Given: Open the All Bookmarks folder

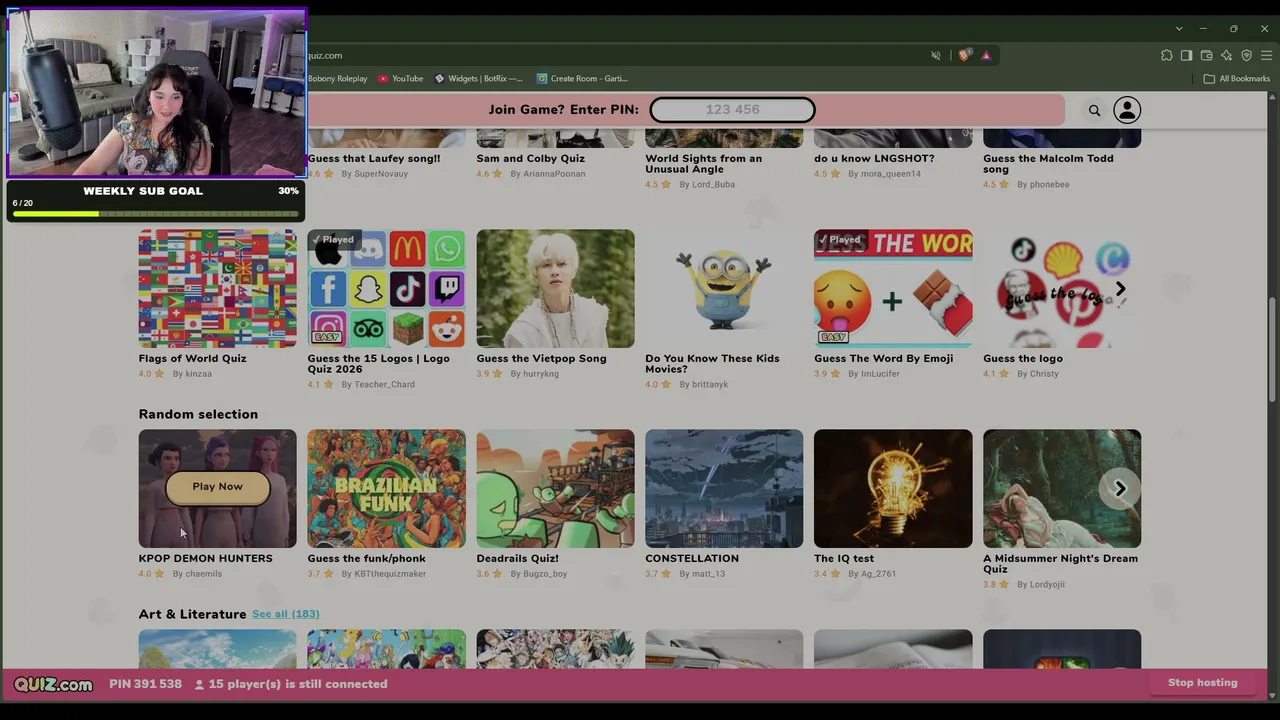Looking at the screenshot, I should [x=1237, y=78].
